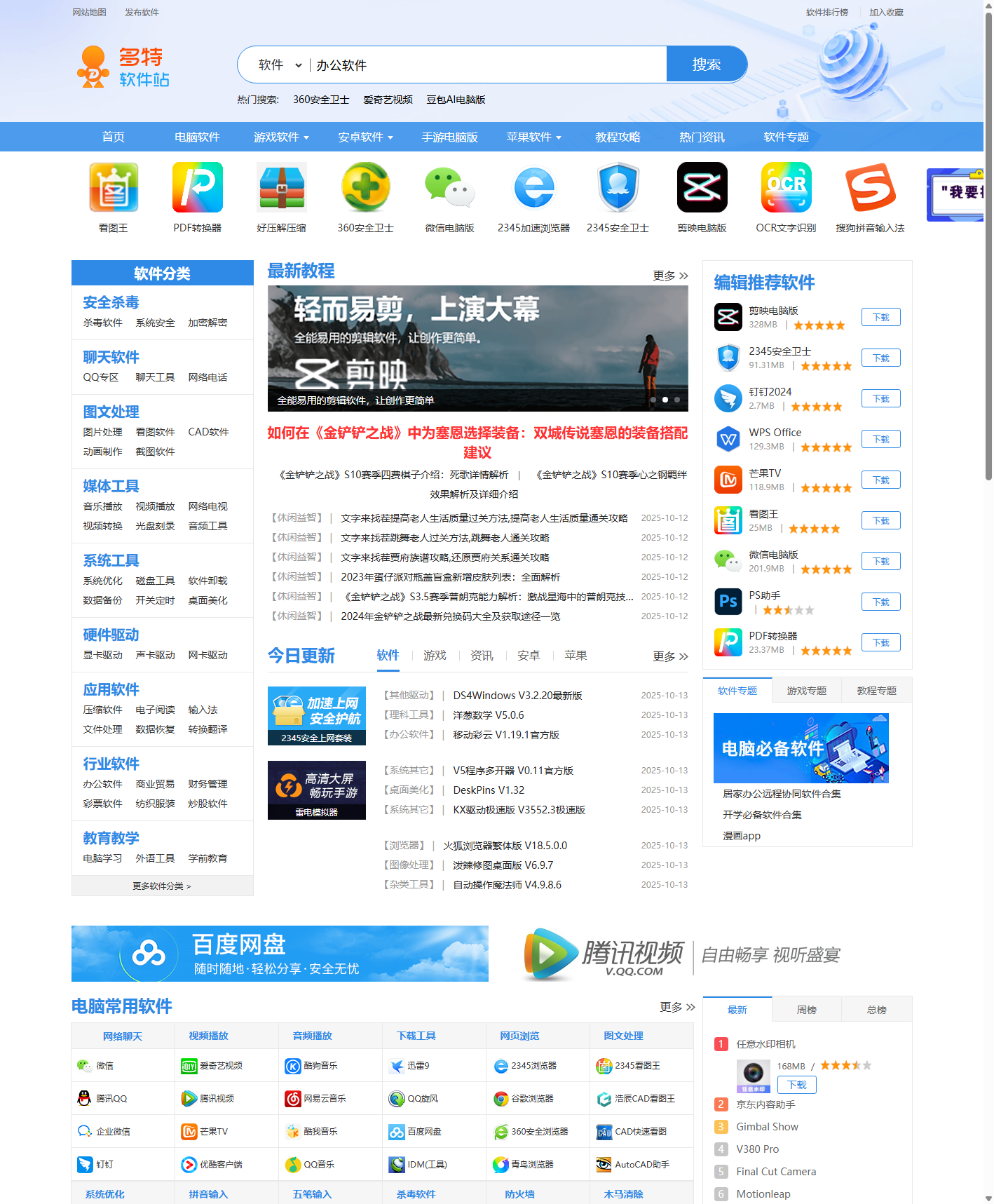This screenshot has height=1204, width=994.
Task: Open the 好压解压缩 icon
Action: 282,187
